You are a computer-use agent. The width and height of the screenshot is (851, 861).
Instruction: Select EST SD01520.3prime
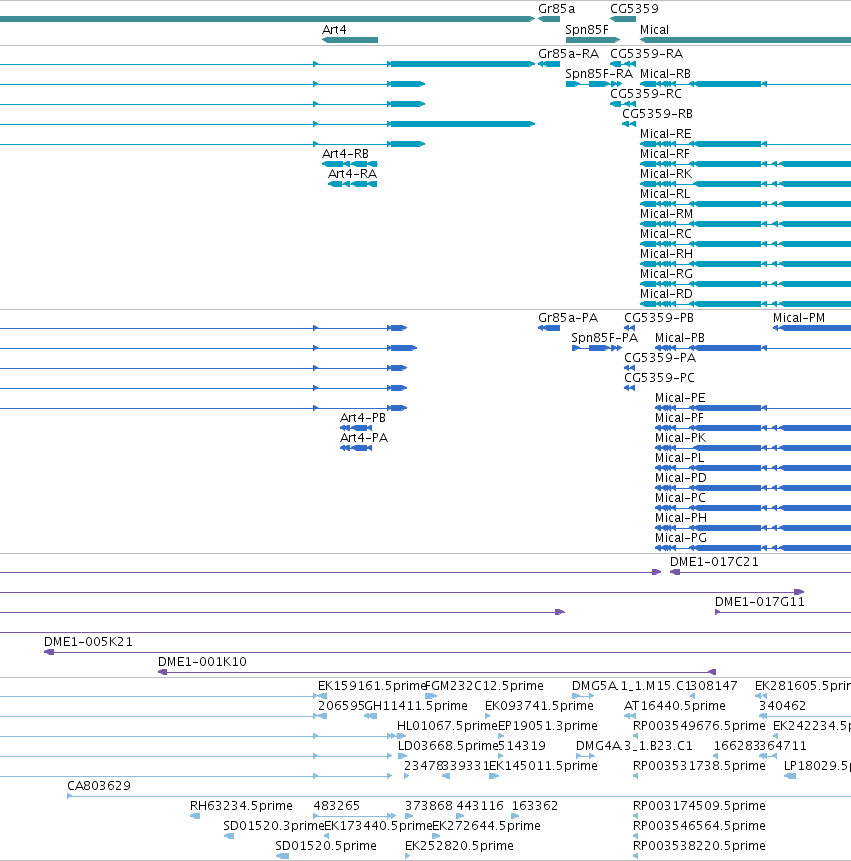[x=273, y=826]
